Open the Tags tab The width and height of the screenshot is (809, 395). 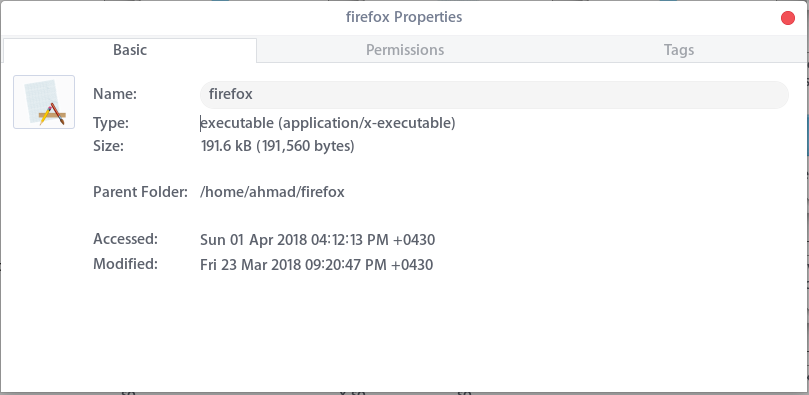pyautogui.click(x=678, y=50)
